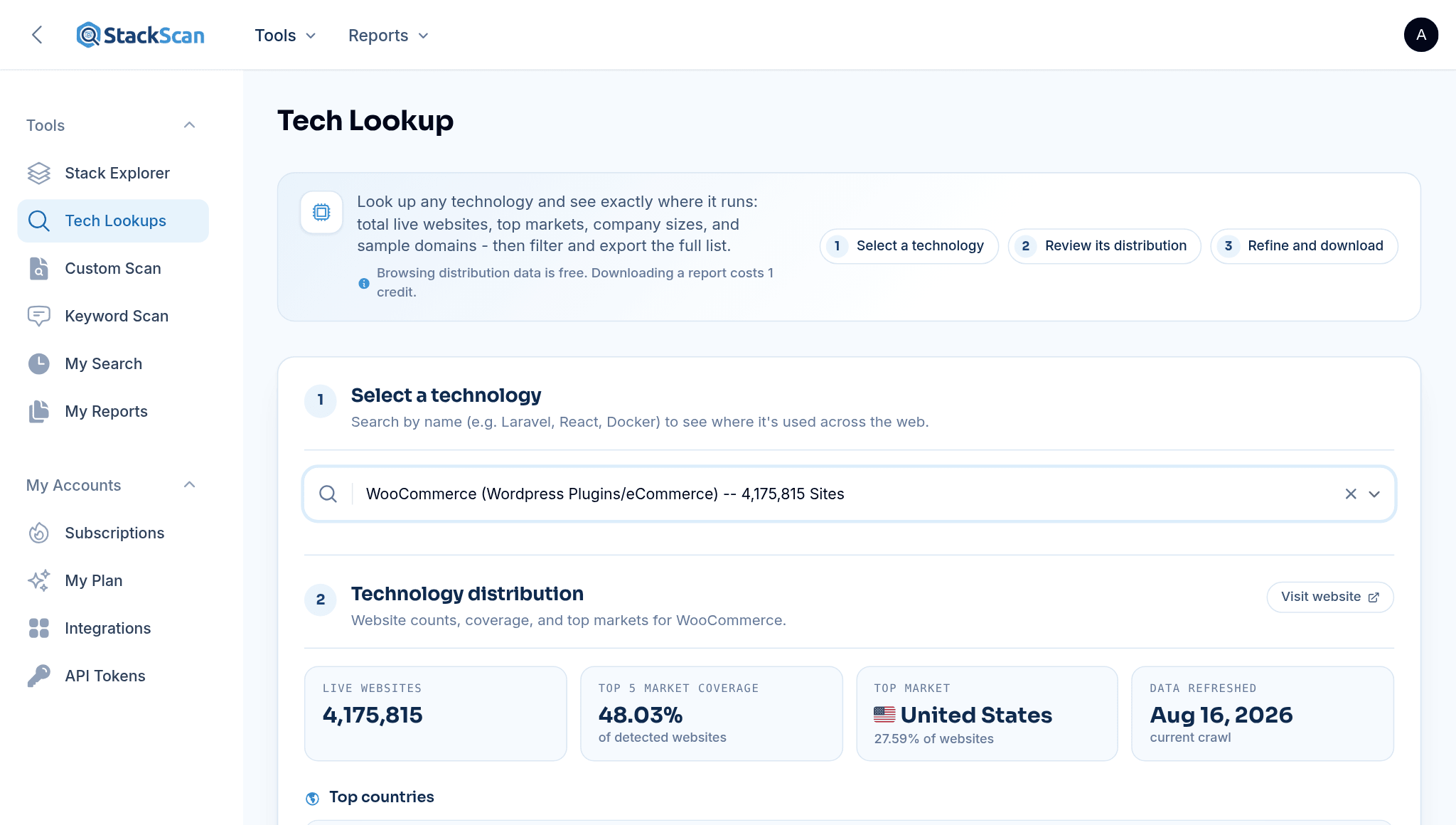Clear the selected WooCommerce technology
The image size is (1456, 825).
tap(1351, 494)
